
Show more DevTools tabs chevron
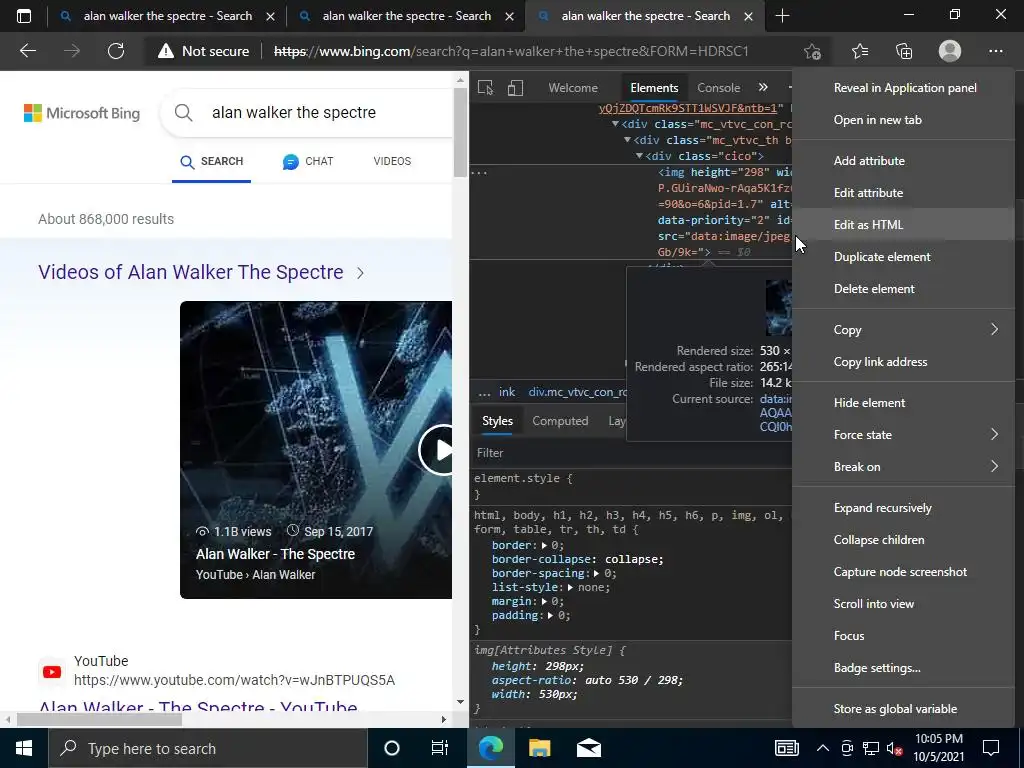pyautogui.click(x=763, y=87)
